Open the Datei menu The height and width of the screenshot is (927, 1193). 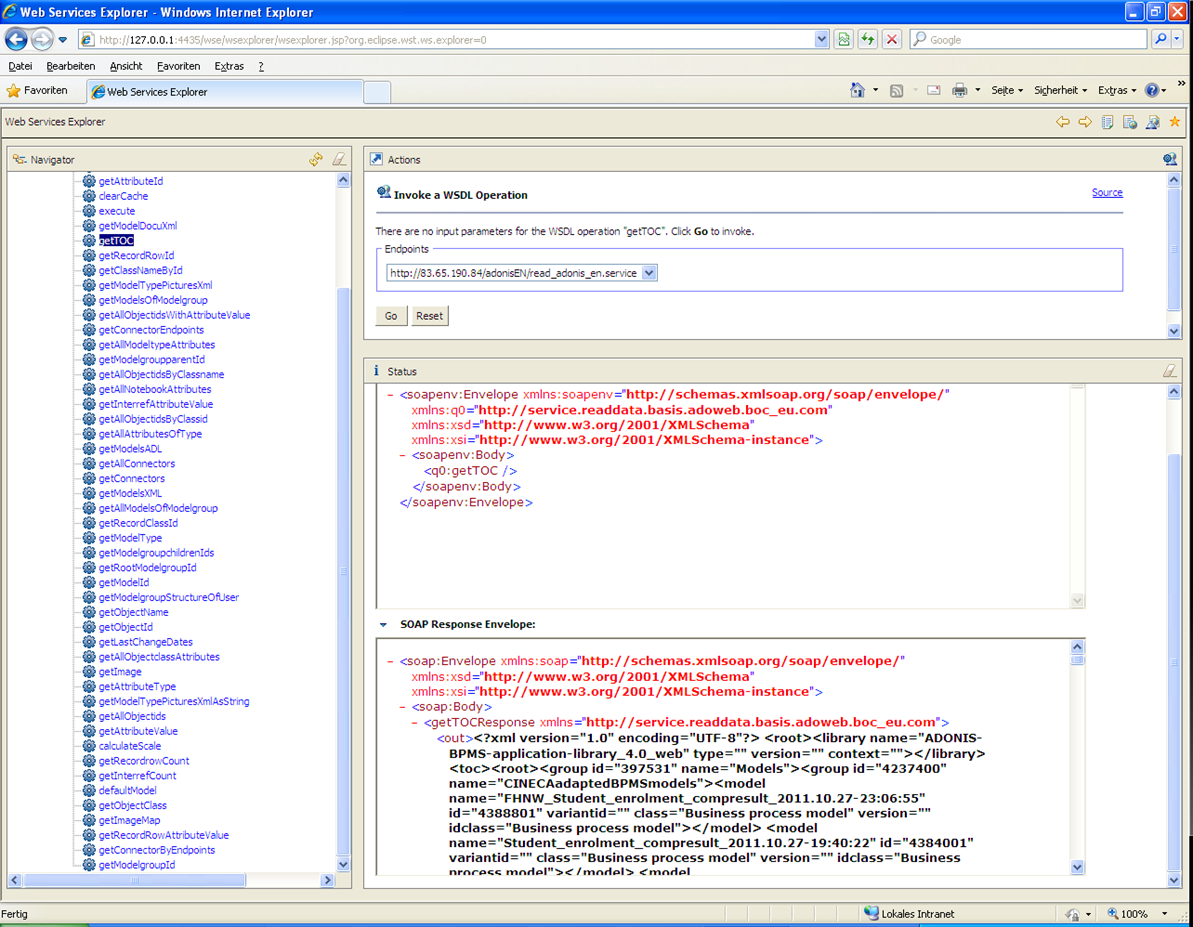20,66
